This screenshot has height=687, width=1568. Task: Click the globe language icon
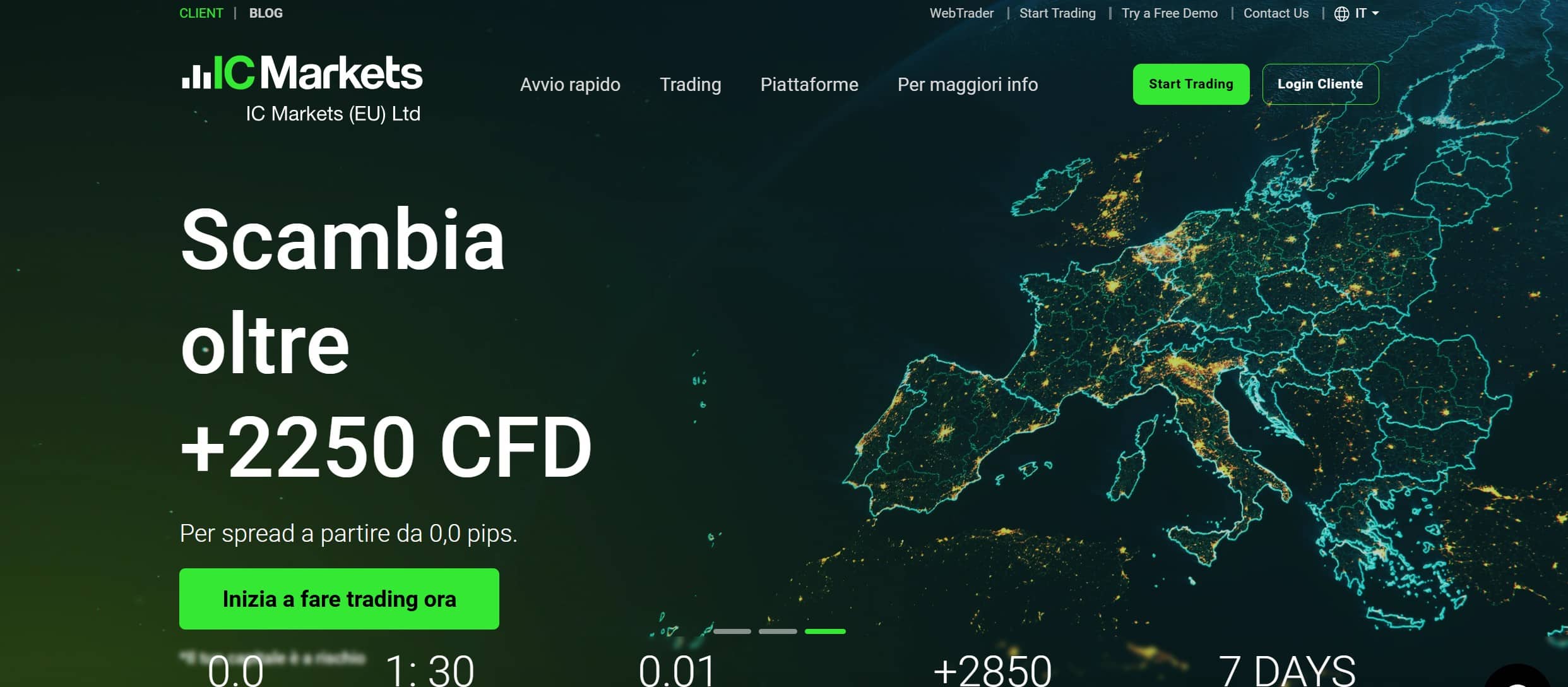pos(1341,13)
